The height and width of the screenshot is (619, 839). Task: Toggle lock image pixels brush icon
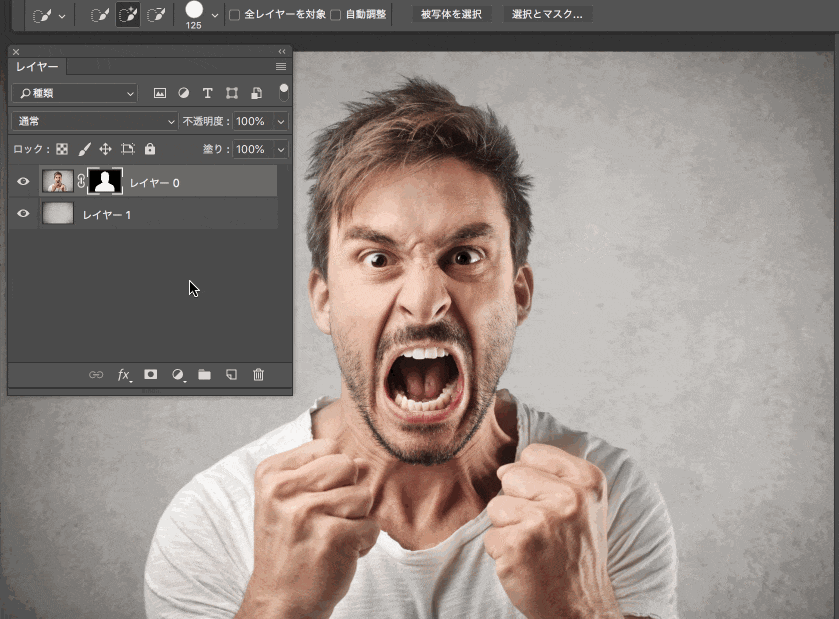click(84, 149)
